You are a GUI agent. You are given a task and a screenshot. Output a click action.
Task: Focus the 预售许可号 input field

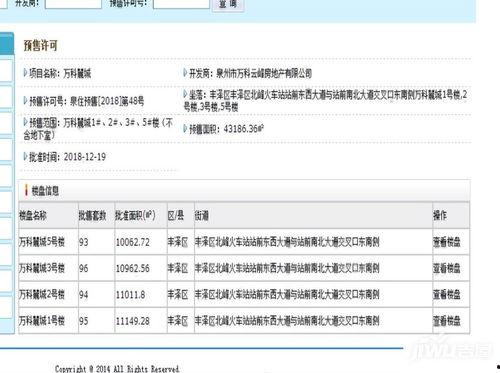[181, 4]
